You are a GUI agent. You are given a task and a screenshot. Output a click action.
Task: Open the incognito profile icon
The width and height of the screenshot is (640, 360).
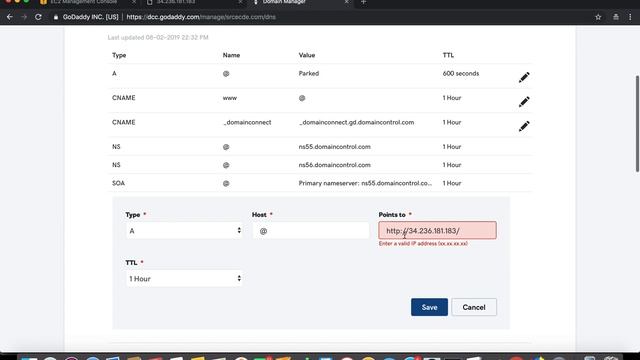616,17
